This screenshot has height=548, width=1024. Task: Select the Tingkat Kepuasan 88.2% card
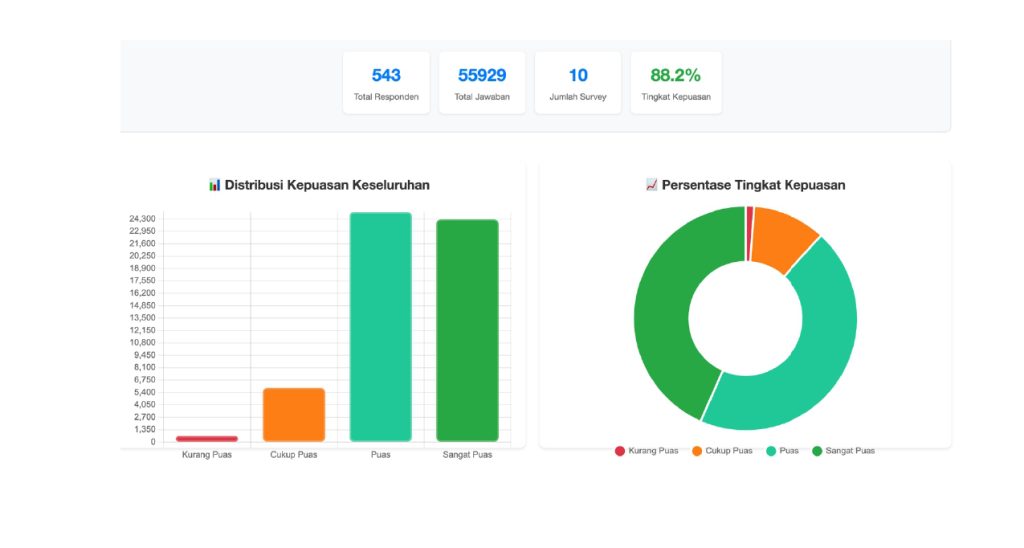click(675, 83)
